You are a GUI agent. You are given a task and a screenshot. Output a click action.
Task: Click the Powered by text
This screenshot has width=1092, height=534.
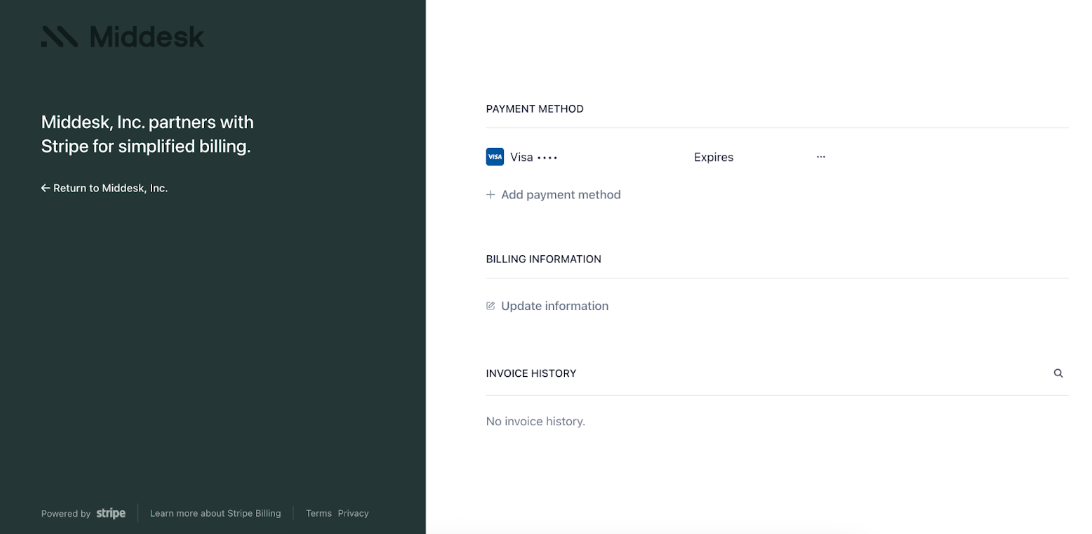(65, 514)
